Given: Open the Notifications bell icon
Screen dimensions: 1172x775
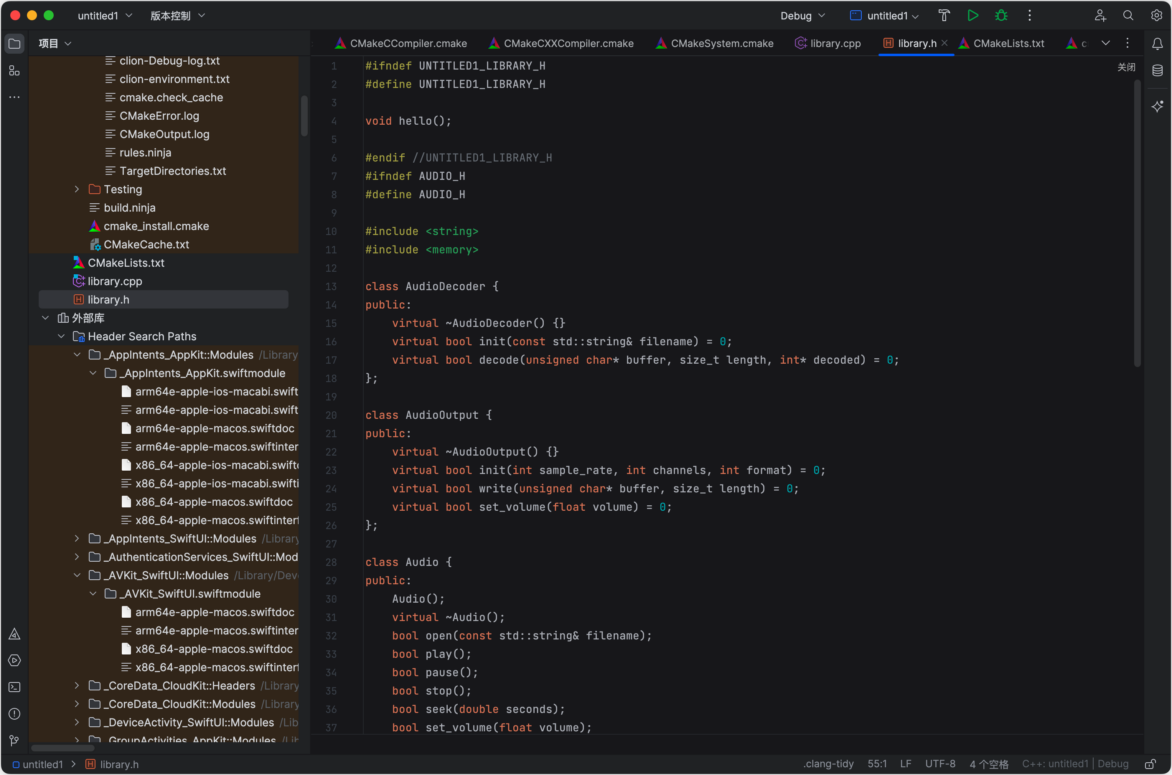Looking at the screenshot, I should (1157, 44).
